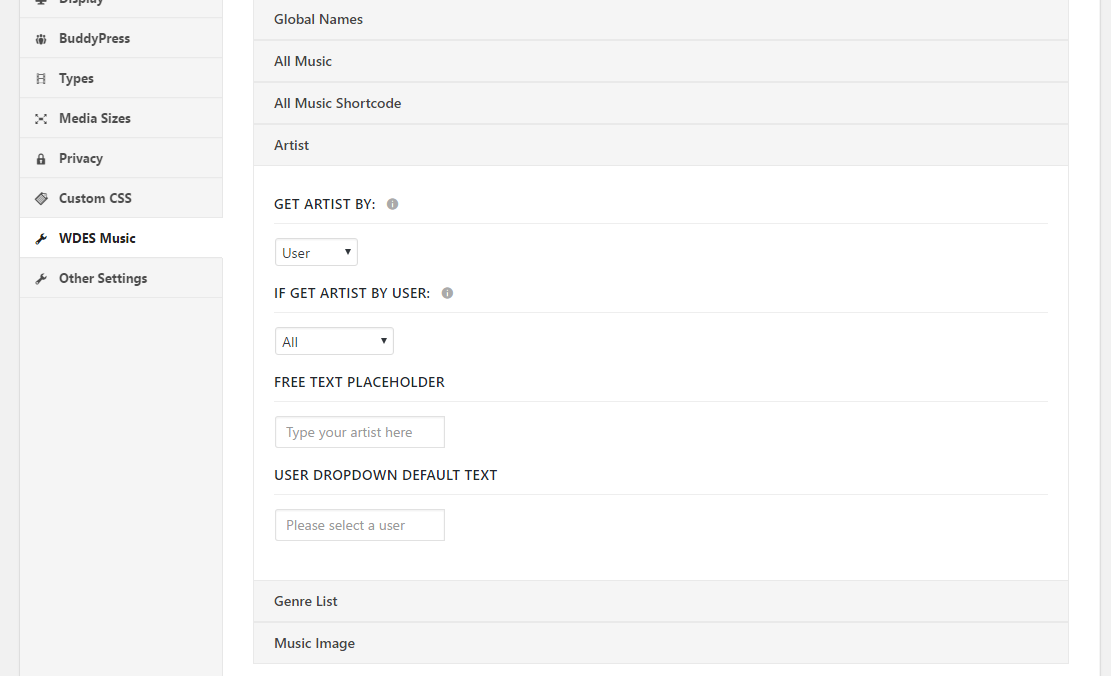Screen dimensions: 1111x676
Task: Click the Free Text Placeholder input field
Action: [360, 432]
